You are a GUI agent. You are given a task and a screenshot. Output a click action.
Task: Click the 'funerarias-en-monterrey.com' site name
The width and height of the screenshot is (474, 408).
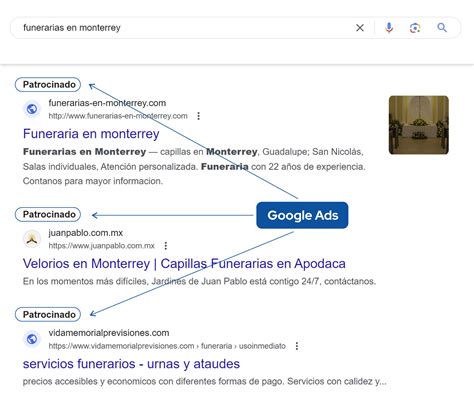[107, 103]
